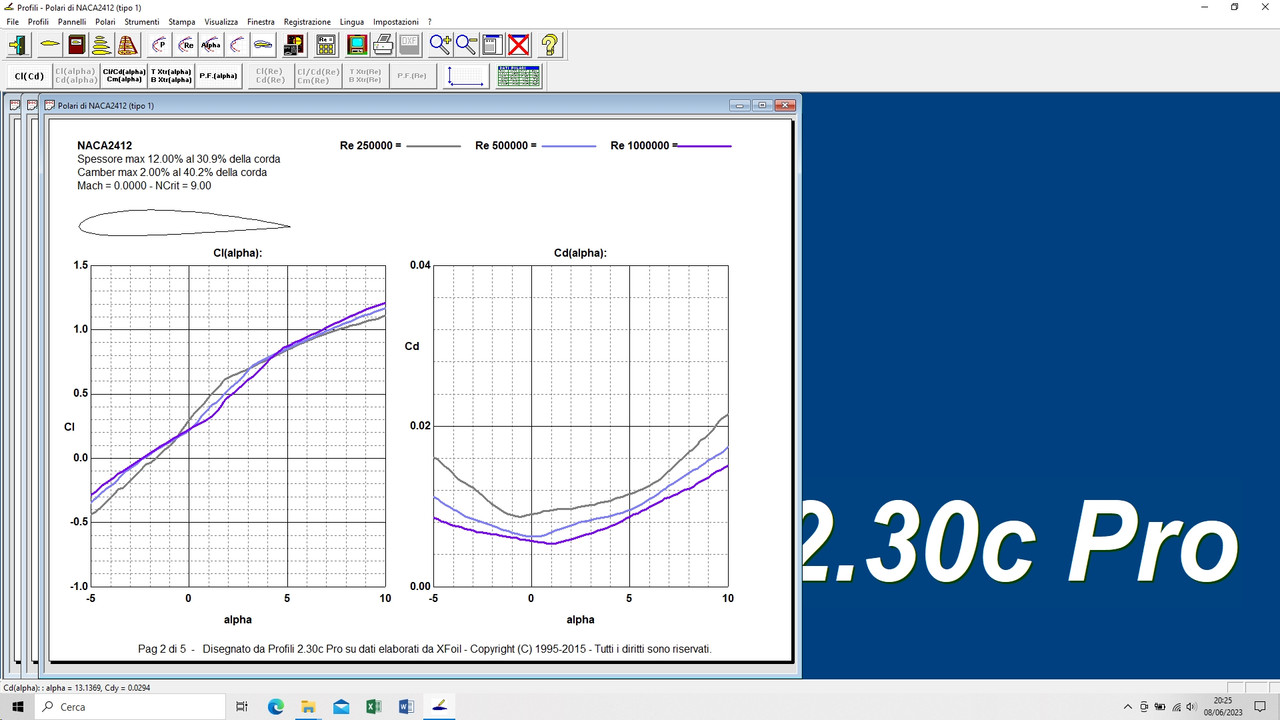Open Microsoft Edge from the taskbar
This screenshot has height=720, width=1280.
click(276, 707)
